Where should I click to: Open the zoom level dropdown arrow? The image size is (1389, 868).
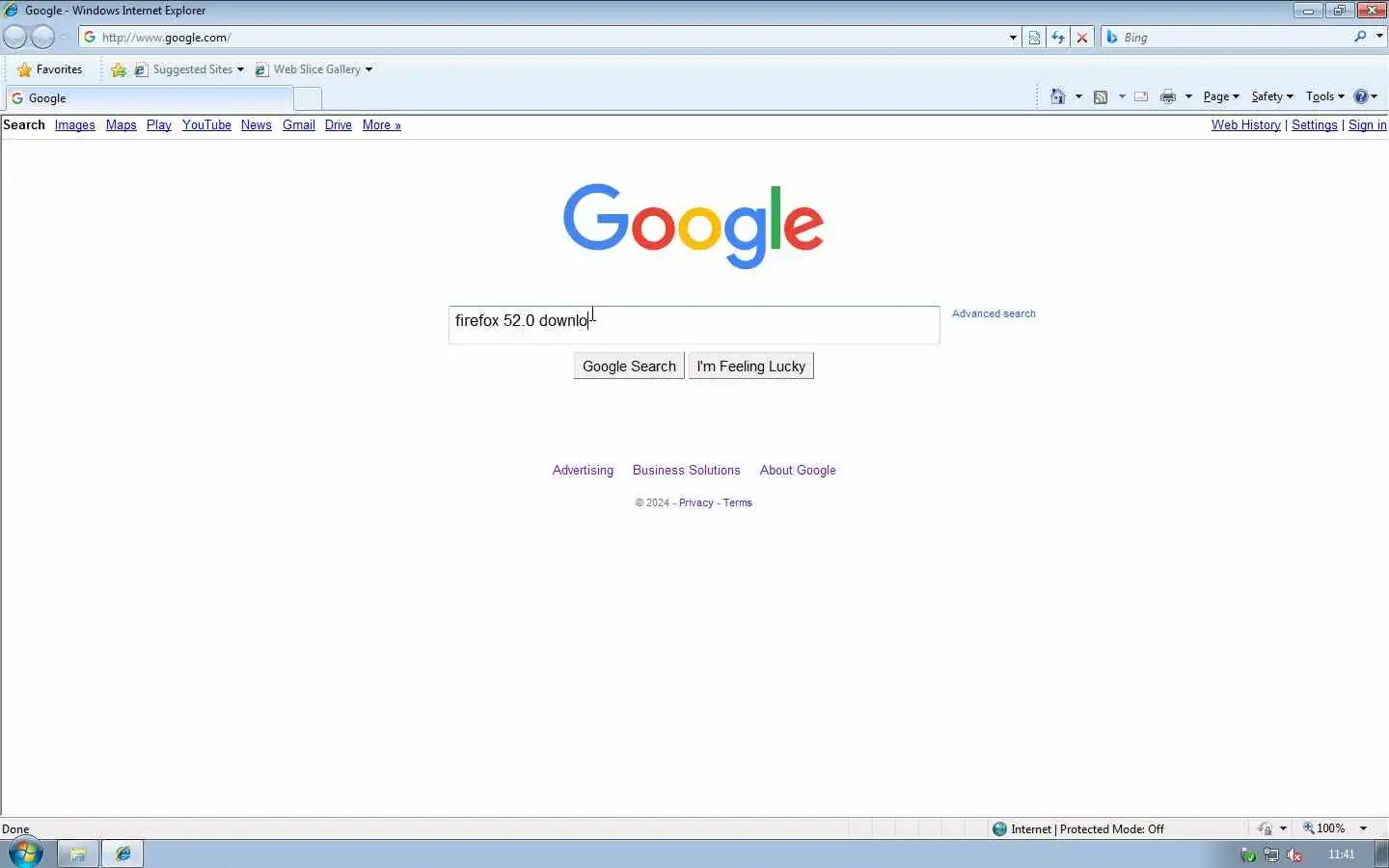click(1363, 828)
